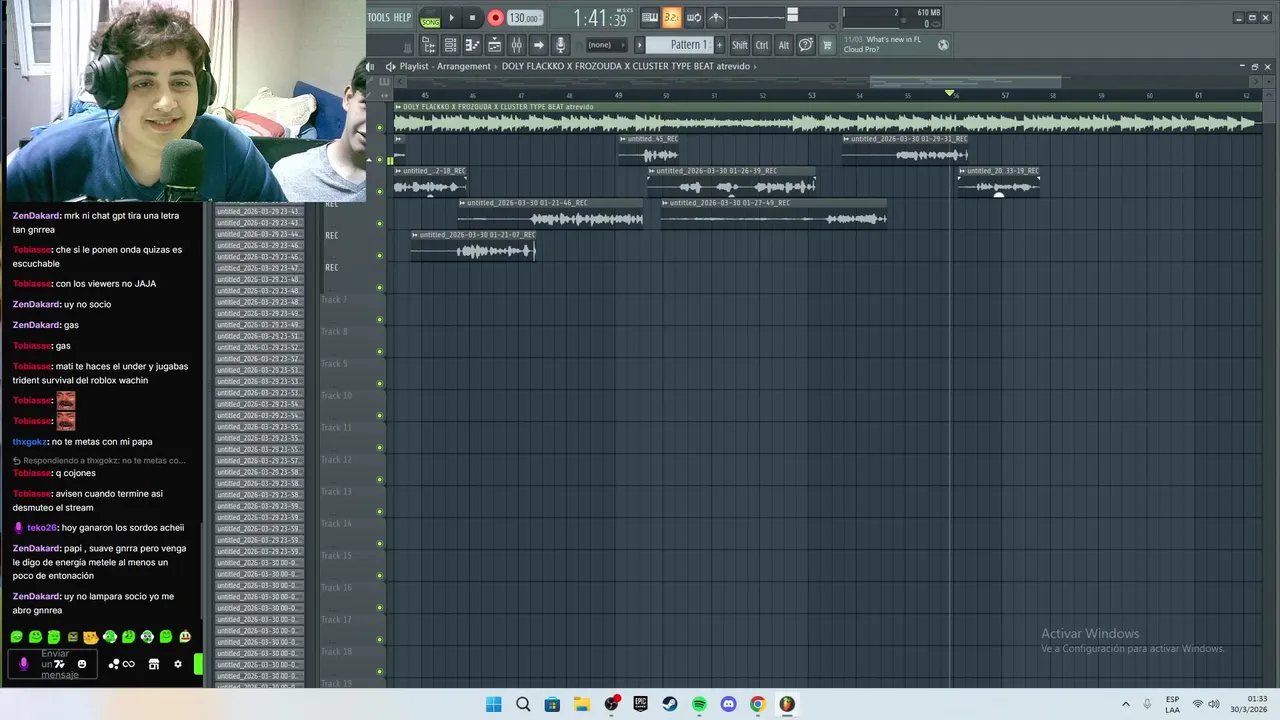Screen dimensions: 1280x720
Task: Mute the track holding untitled_..45_REC
Action: 379,159
